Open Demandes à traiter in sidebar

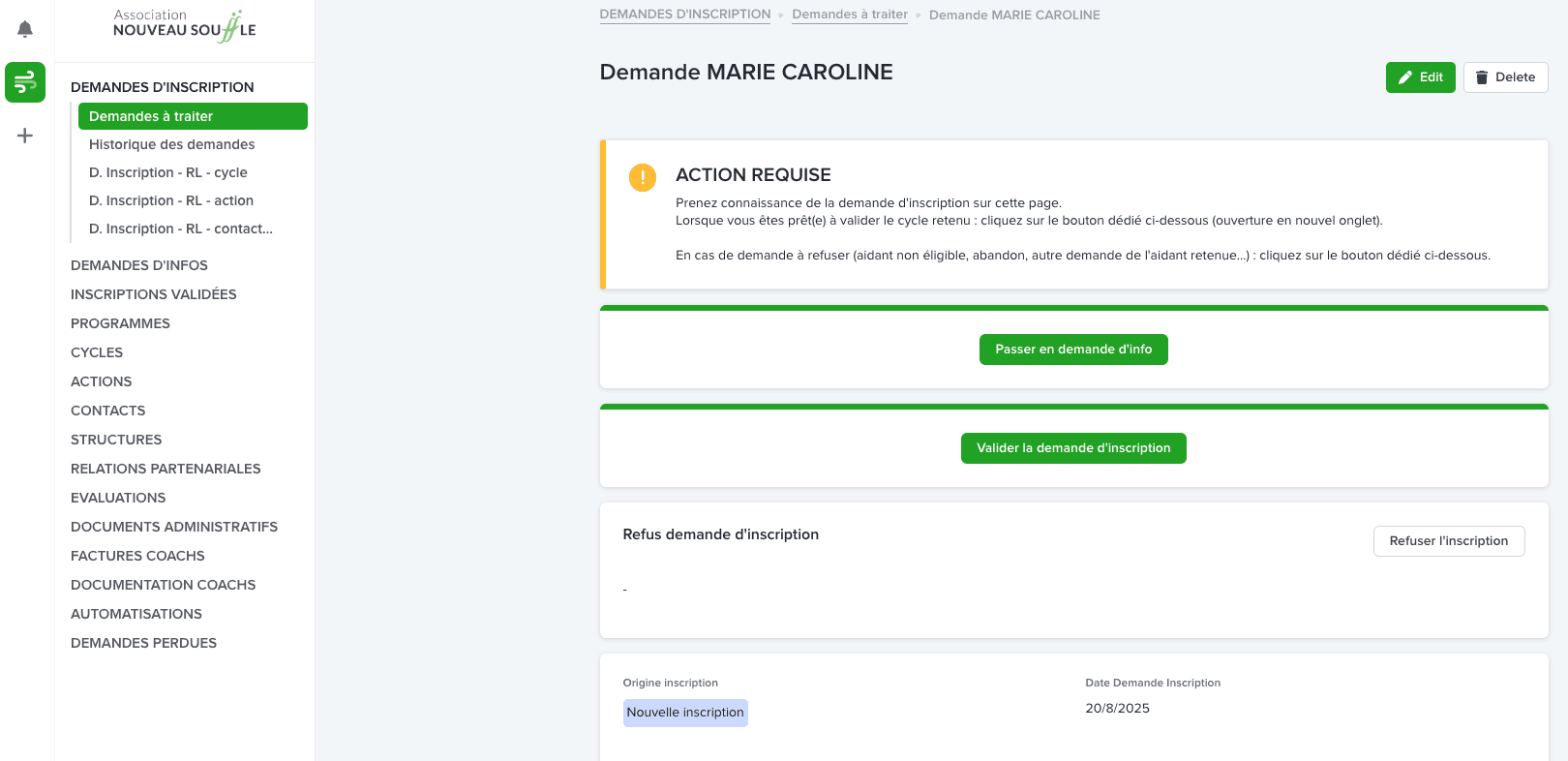point(193,116)
